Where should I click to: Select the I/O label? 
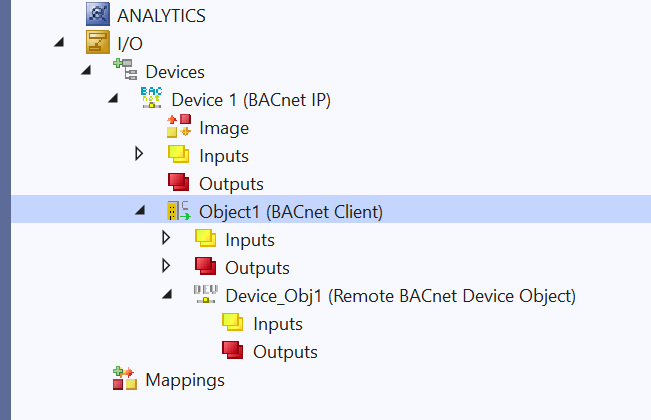click(x=130, y=44)
